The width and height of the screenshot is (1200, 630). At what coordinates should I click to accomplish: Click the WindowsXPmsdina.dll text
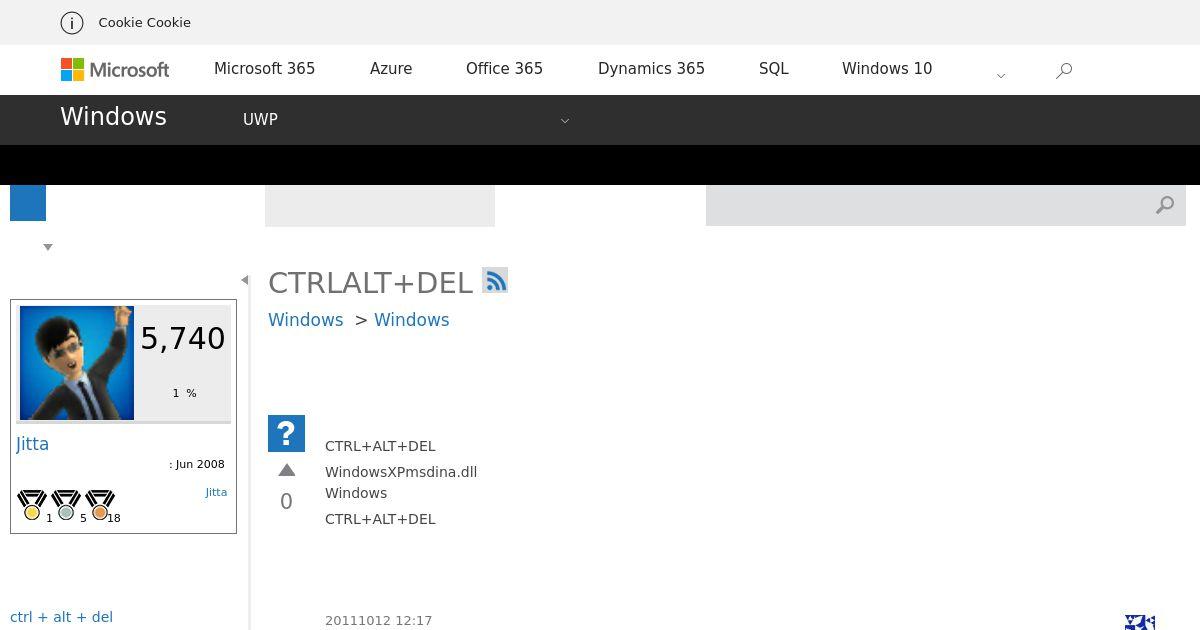(401, 472)
